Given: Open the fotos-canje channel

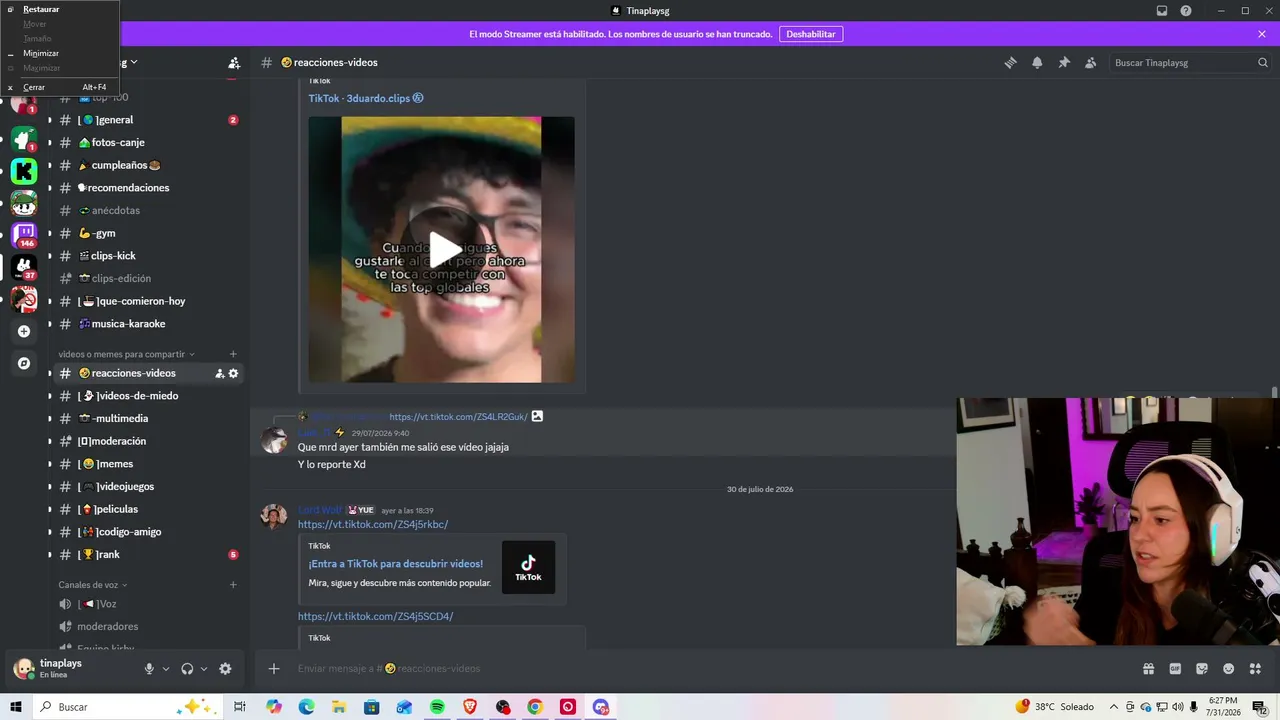Looking at the screenshot, I should click(x=146, y=142).
